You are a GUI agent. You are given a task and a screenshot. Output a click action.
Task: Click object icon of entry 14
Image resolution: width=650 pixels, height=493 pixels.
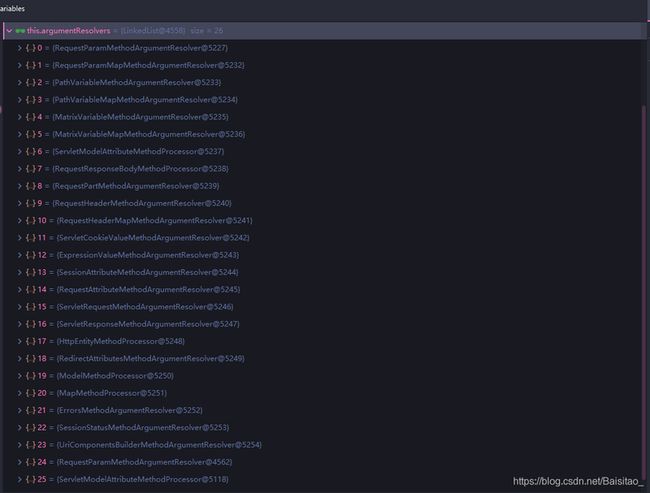[x=31, y=290]
